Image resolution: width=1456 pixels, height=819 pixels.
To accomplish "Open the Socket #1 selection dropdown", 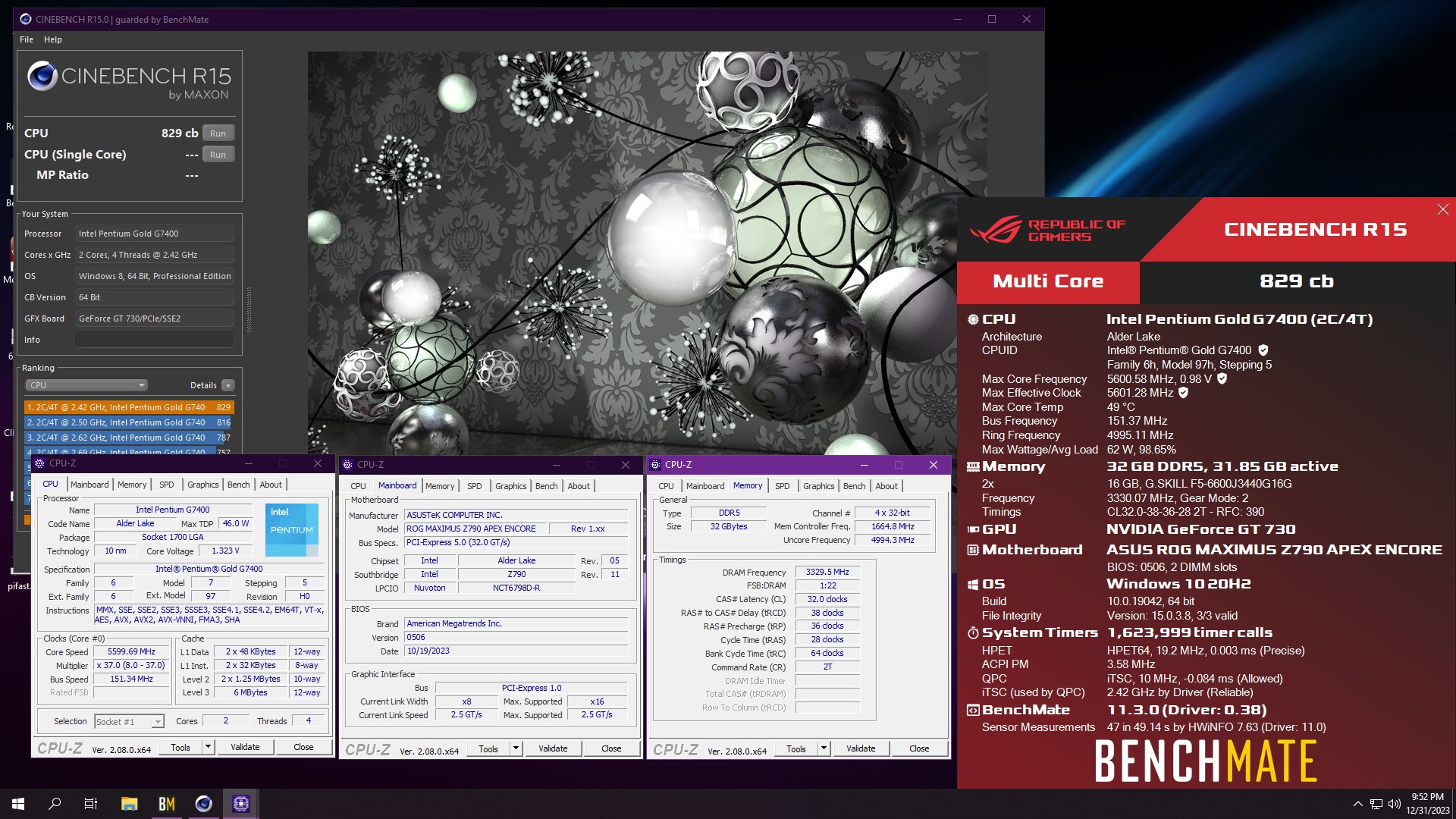I will click(x=129, y=721).
